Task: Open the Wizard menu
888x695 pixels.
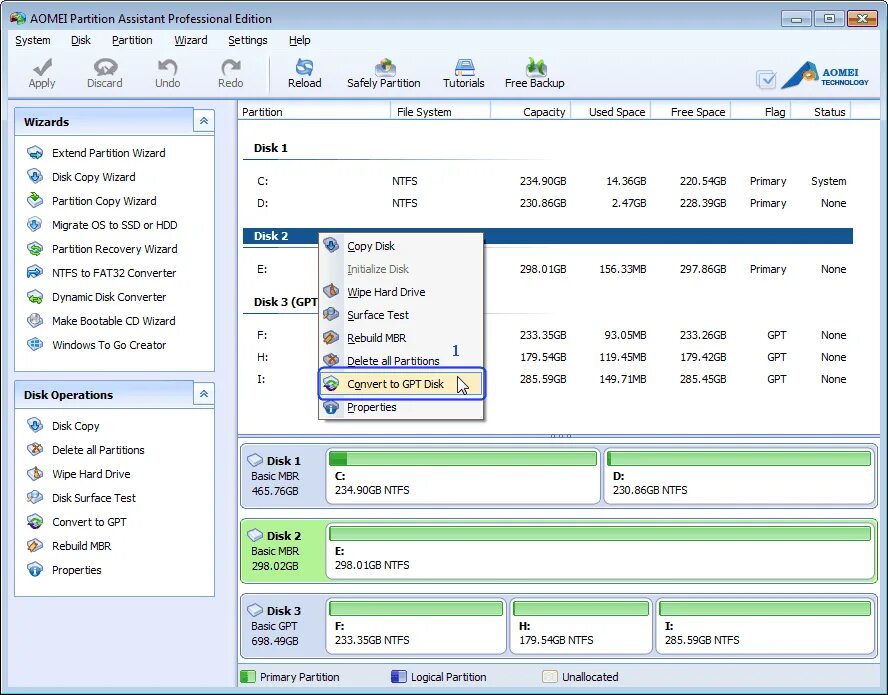Action: [190, 40]
